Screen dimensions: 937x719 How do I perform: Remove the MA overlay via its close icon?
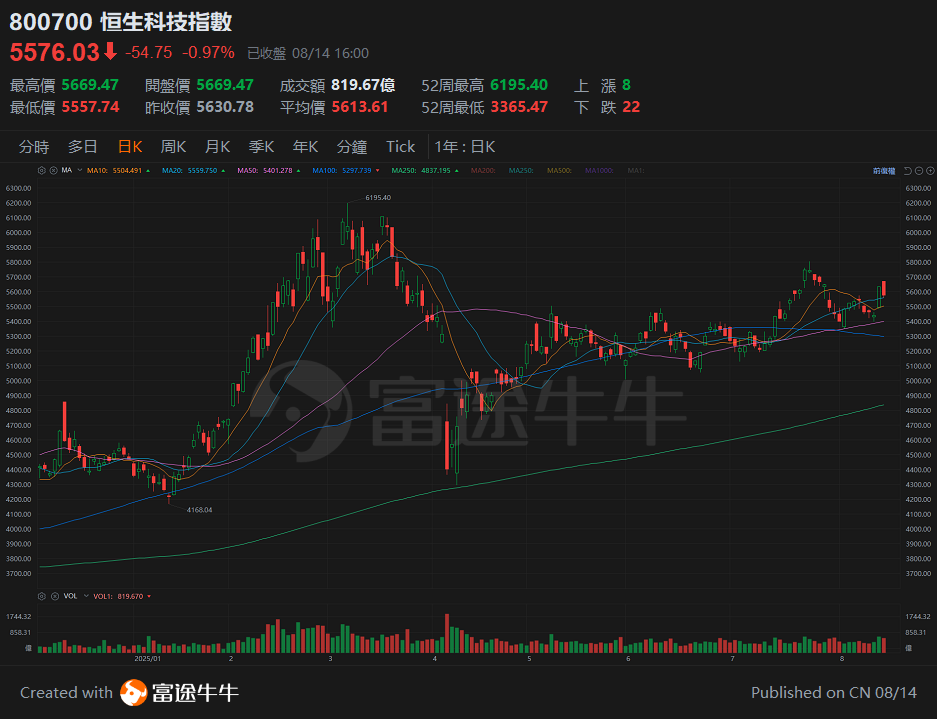point(54,171)
